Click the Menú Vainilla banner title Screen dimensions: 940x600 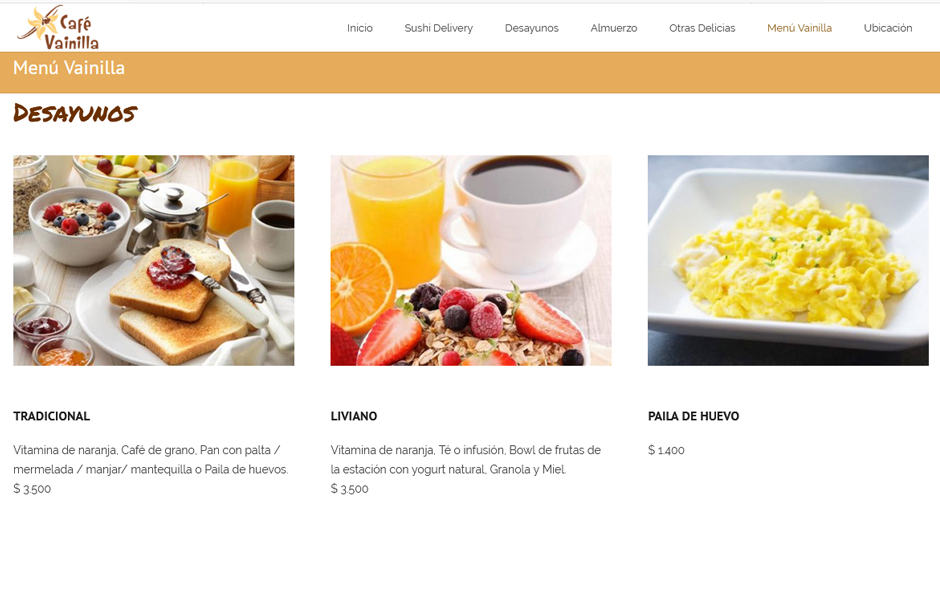pyautogui.click(x=69, y=68)
